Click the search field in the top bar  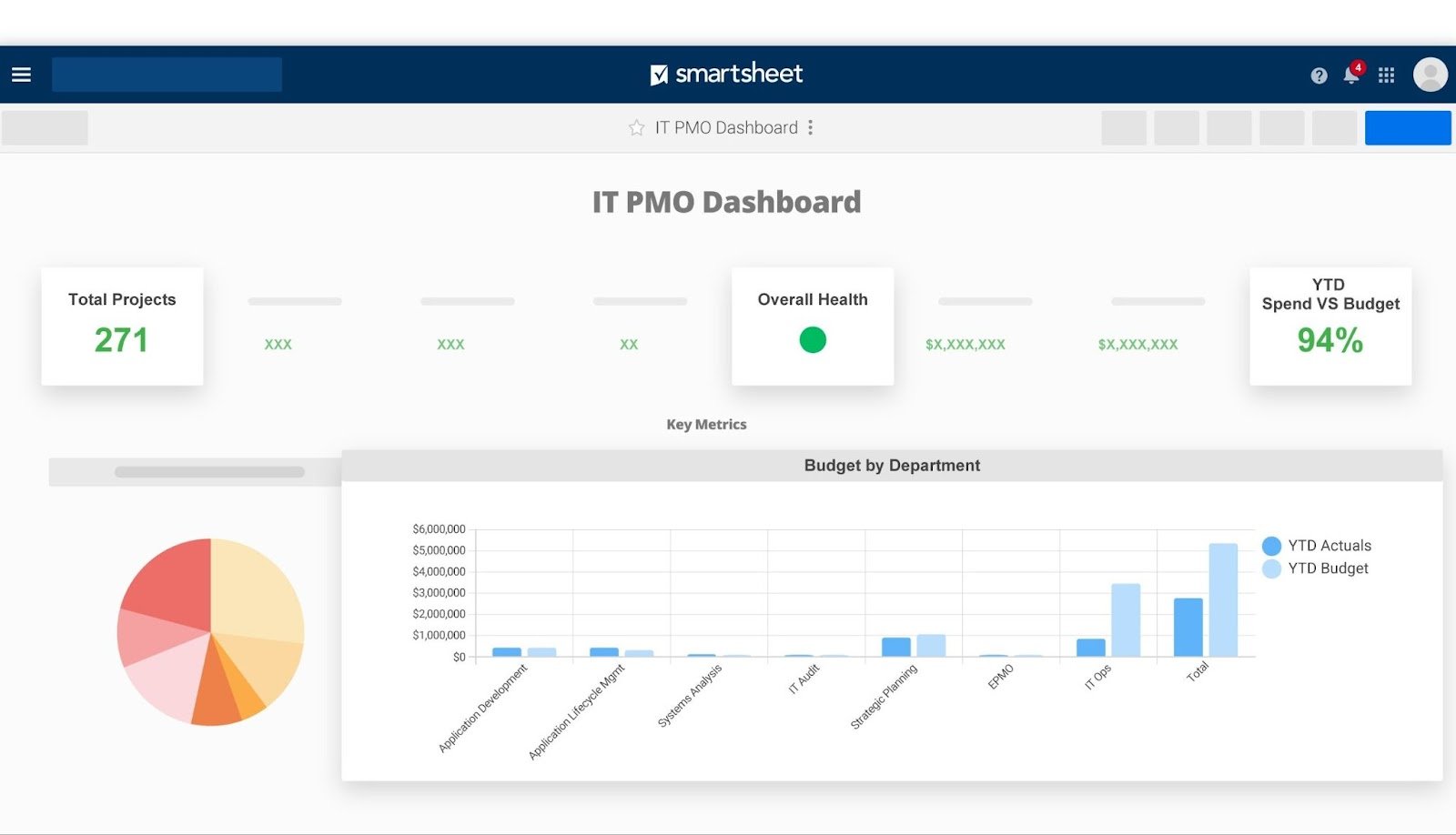tap(167, 74)
